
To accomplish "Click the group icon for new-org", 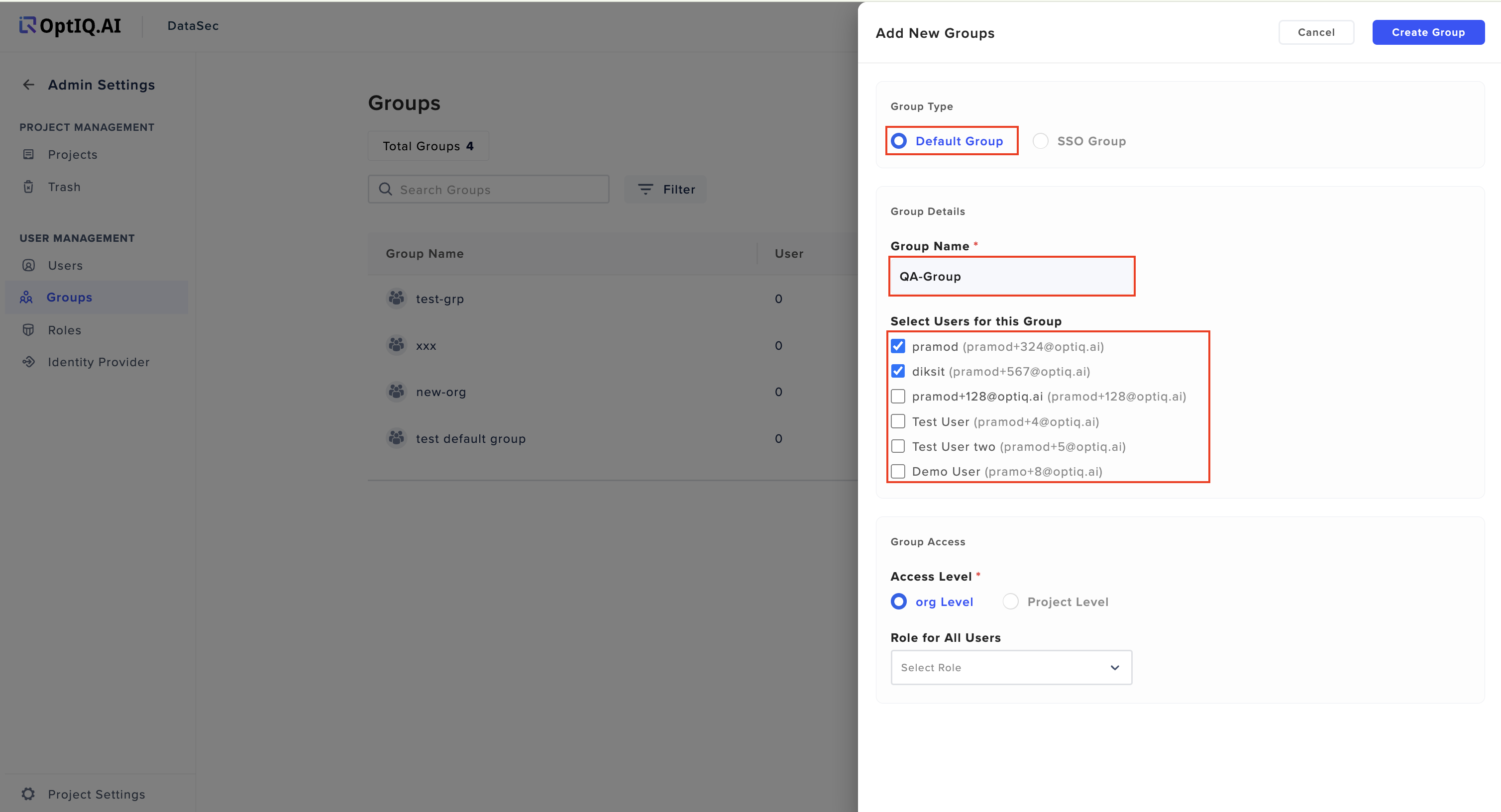I will click(x=397, y=392).
